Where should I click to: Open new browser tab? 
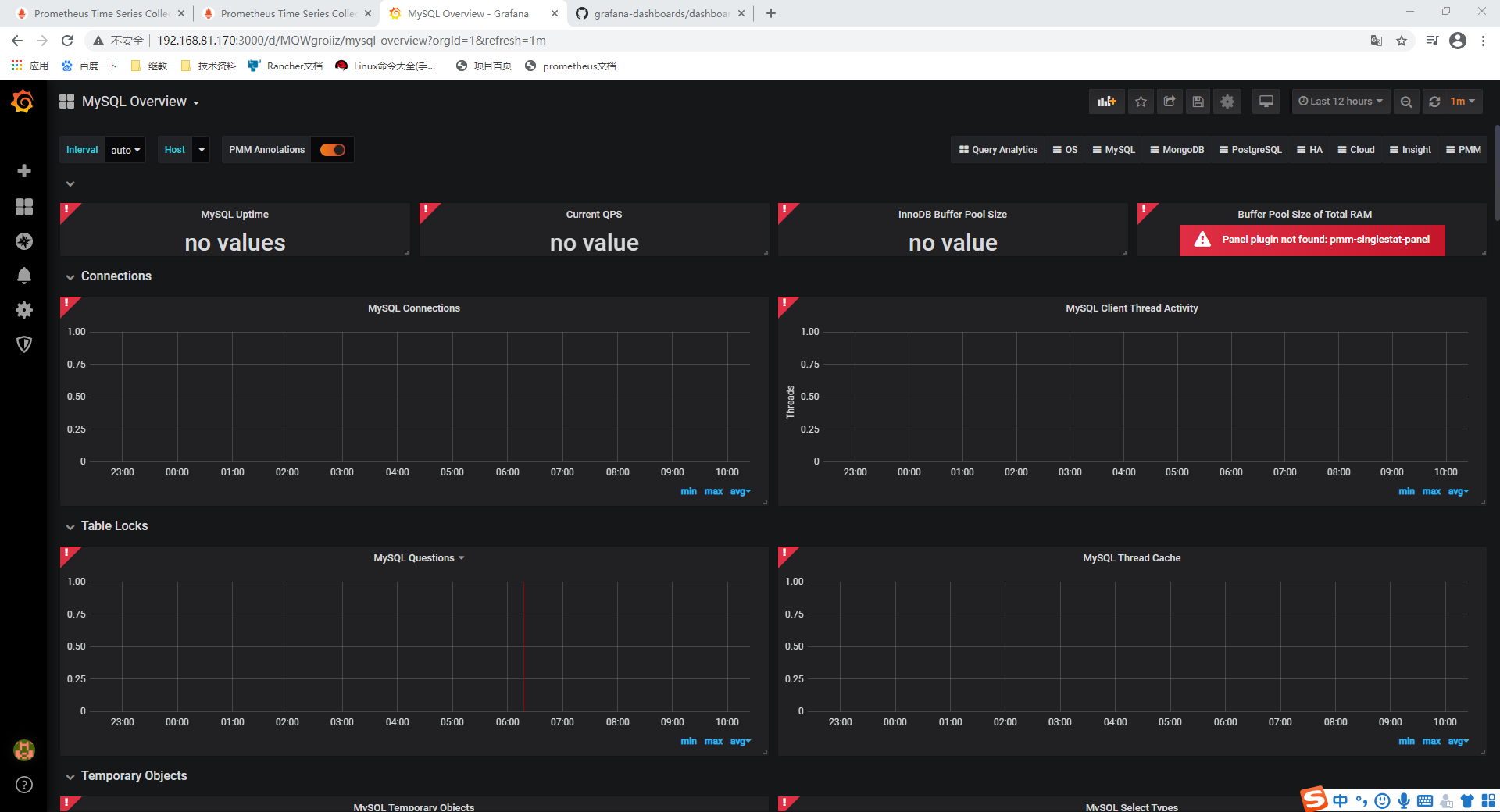(x=771, y=13)
